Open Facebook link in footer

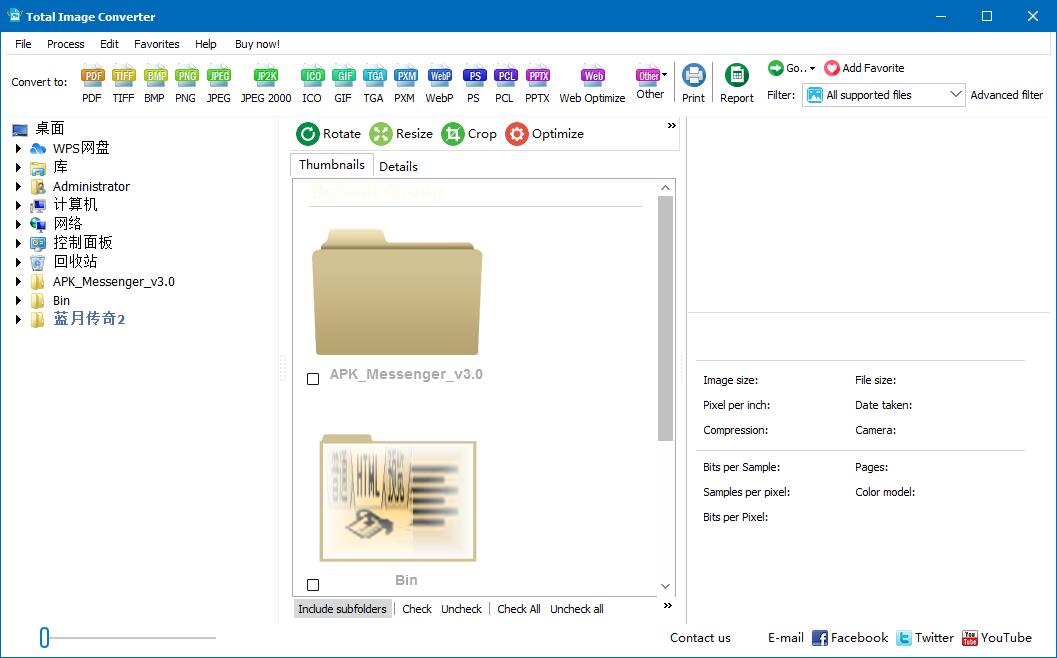point(850,638)
